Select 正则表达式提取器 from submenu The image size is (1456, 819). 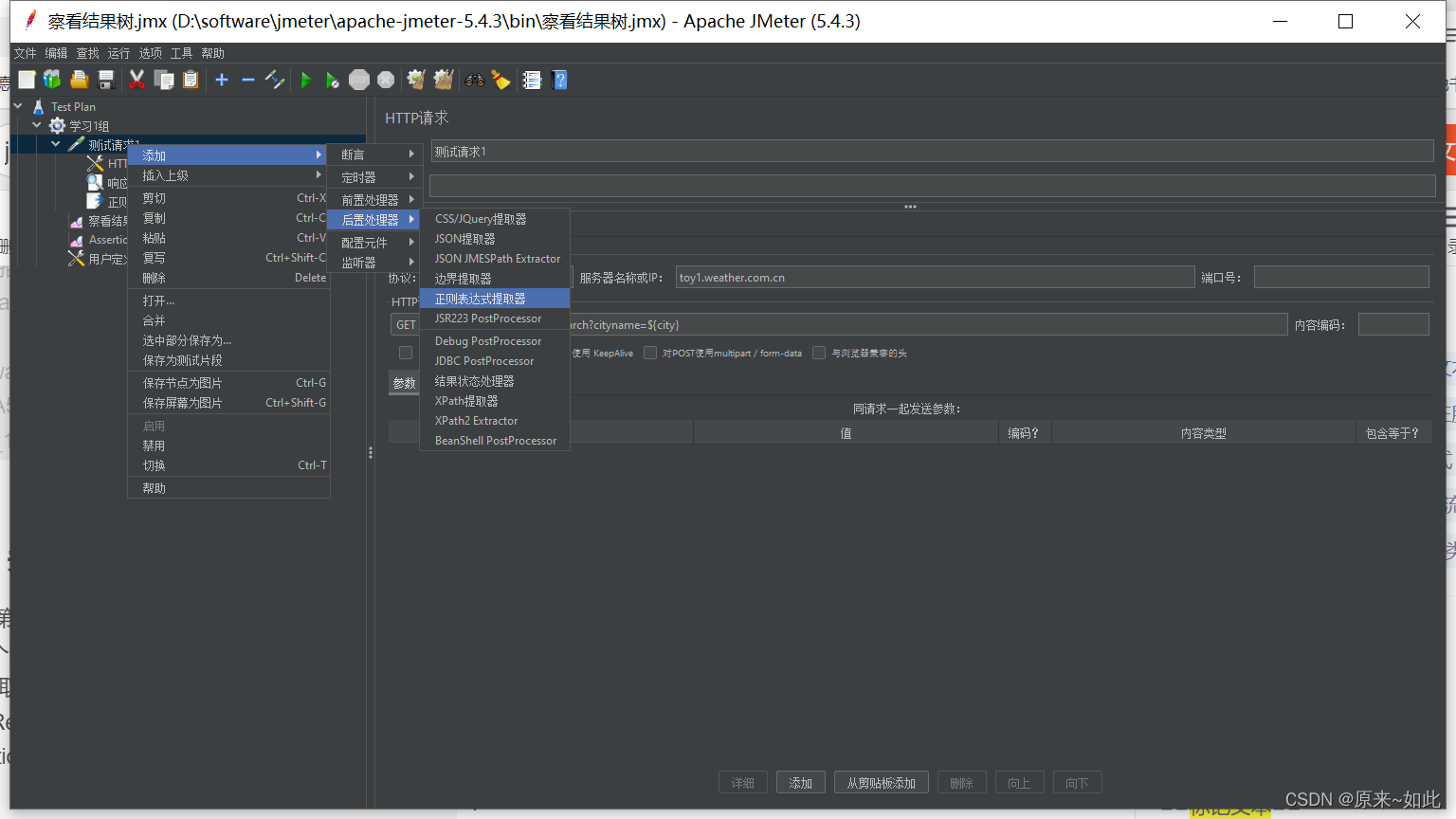point(495,299)
